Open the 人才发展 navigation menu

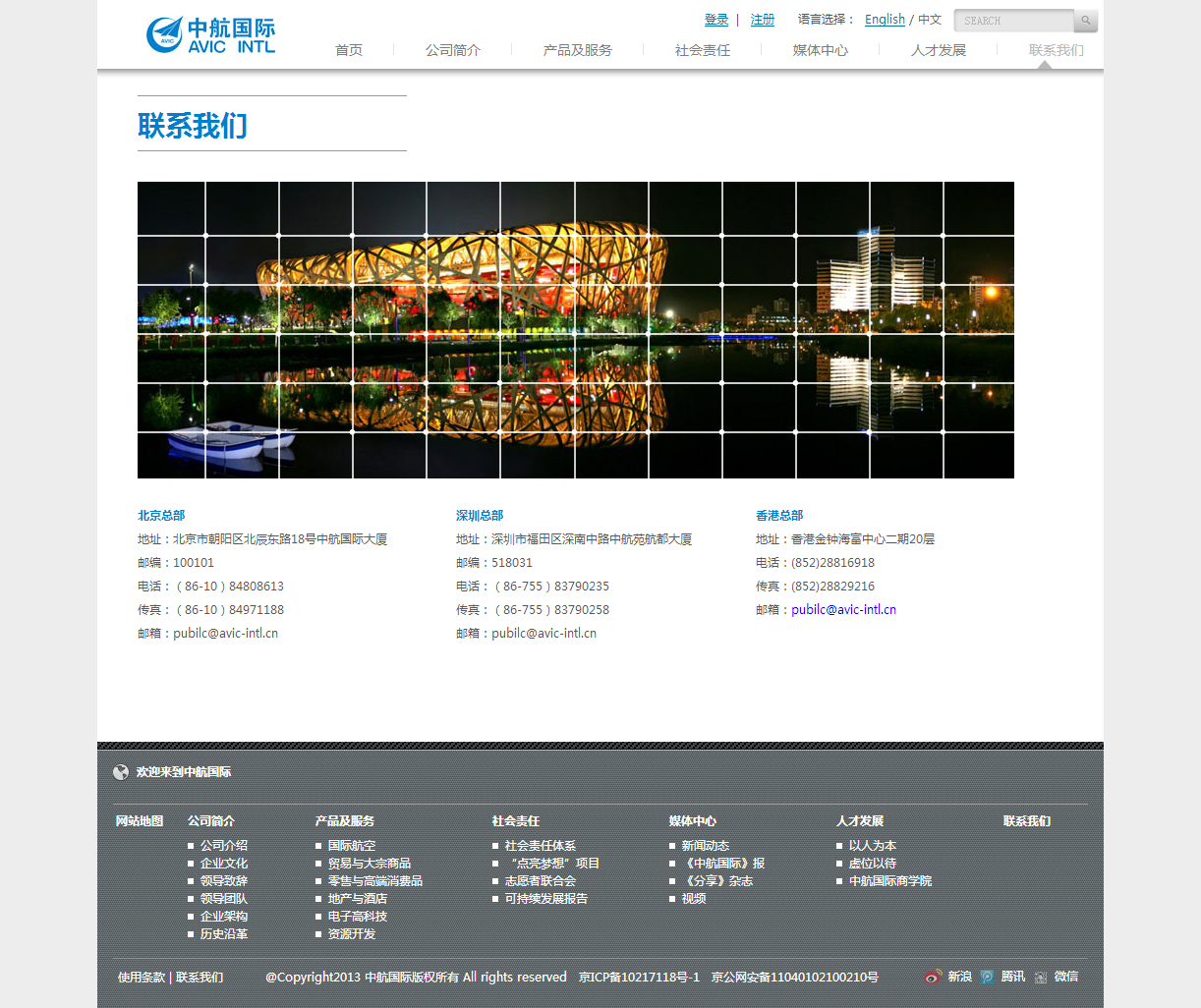click(938, 50)
